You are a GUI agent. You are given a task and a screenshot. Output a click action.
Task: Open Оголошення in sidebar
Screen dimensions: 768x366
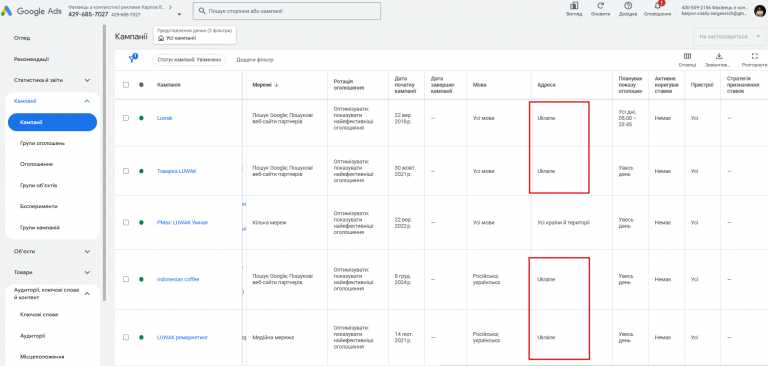[x=36, y=164]
